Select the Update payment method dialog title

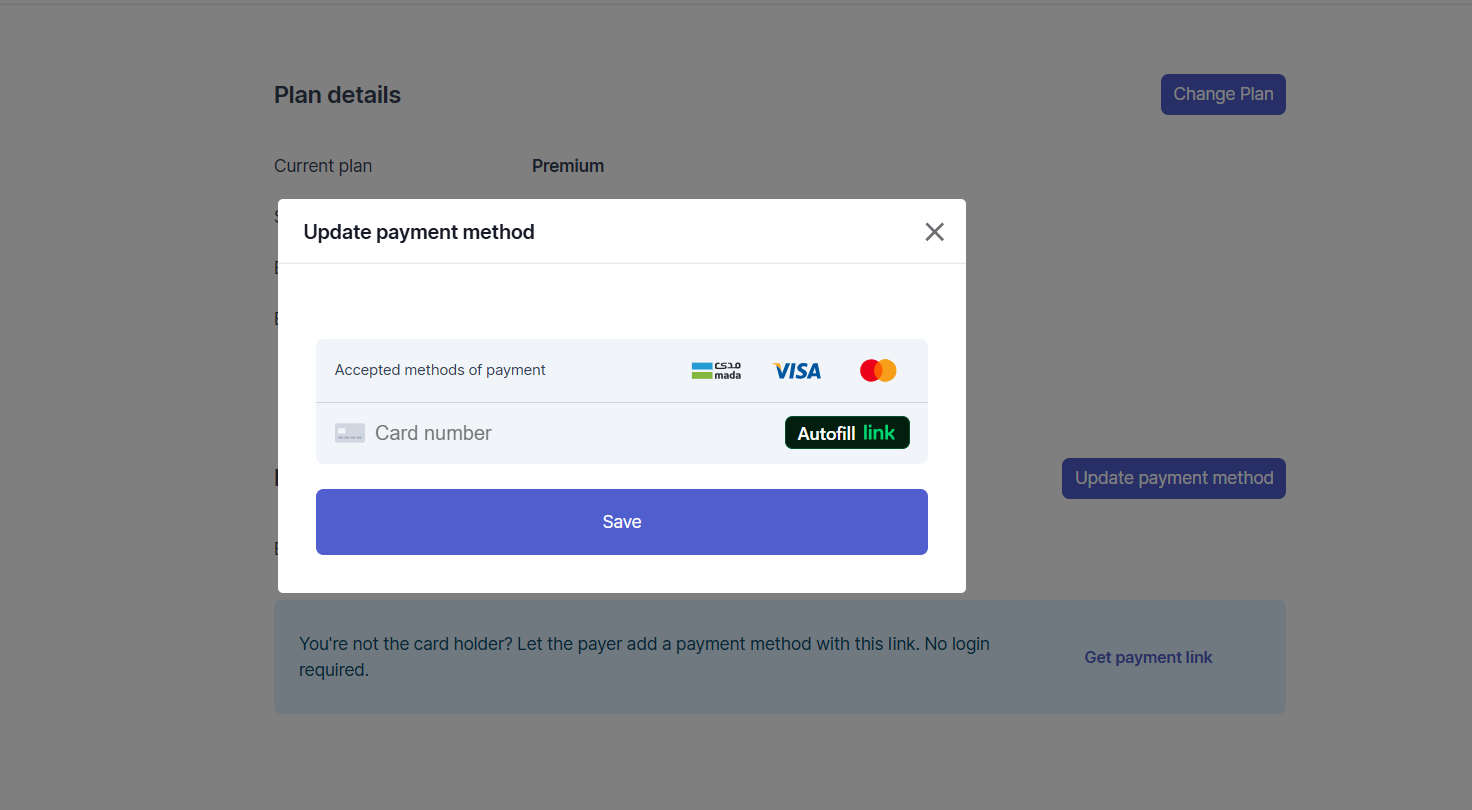click(x=419, y=231)
